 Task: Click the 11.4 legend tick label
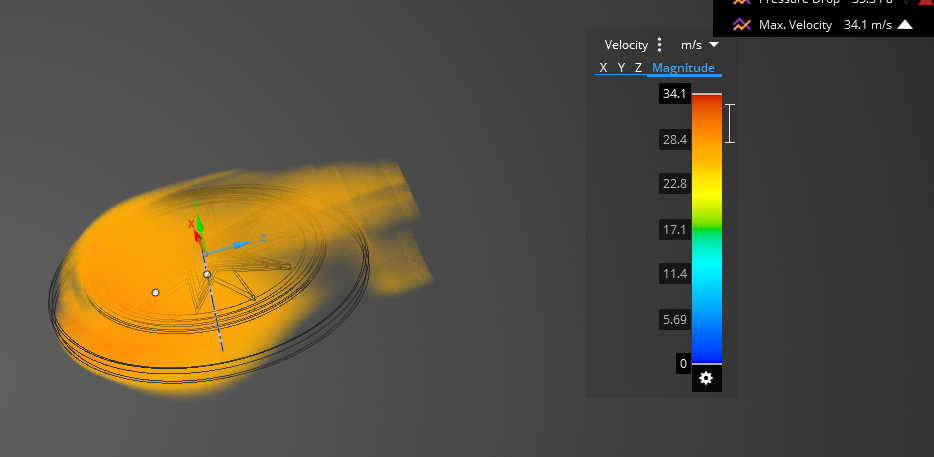pos(675,274)
